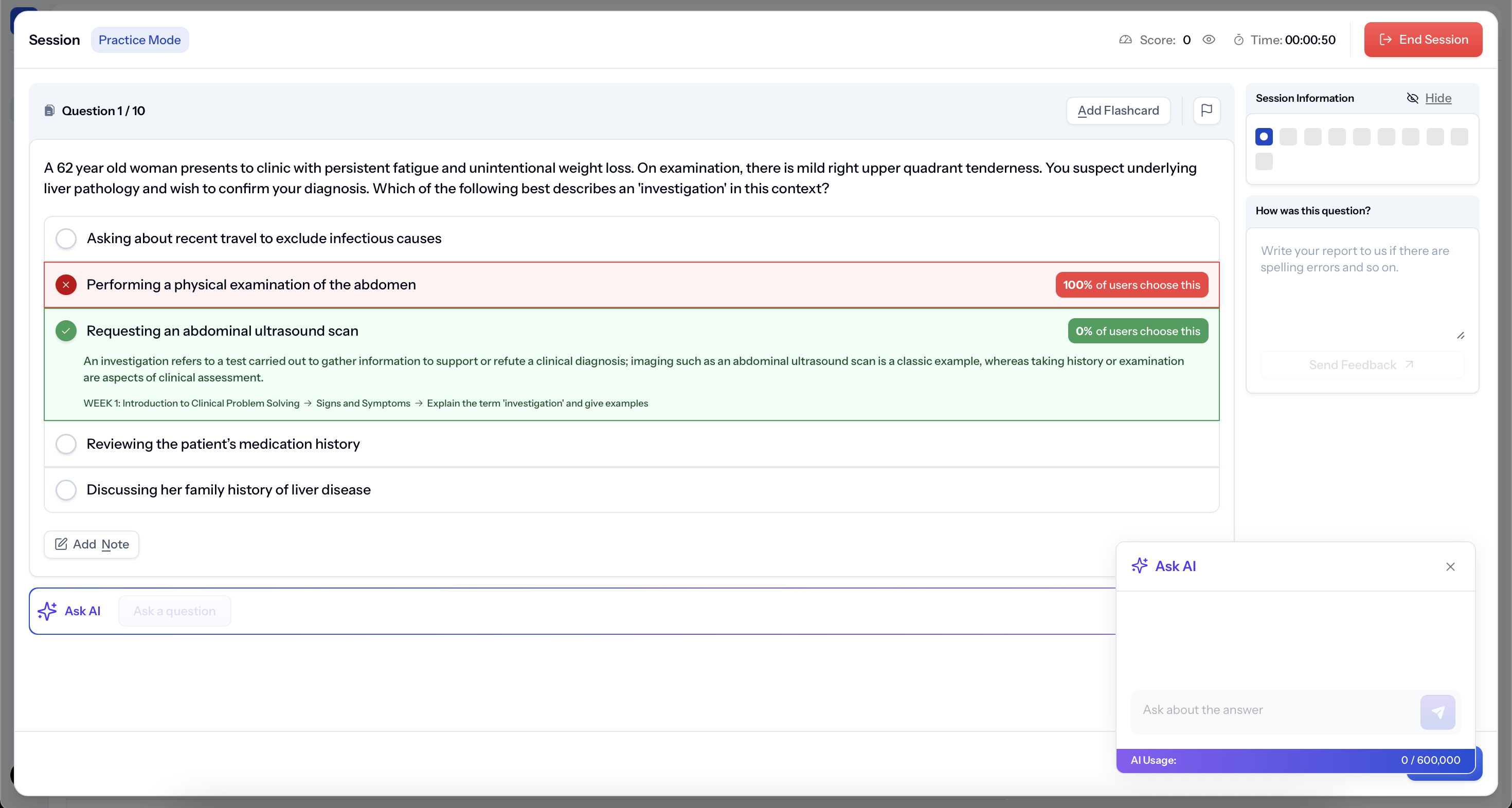Click the resize handle of feedback textarea
Image resolution: width=1512 pixels, height=808 pixels.
(x=1461, y=336)
